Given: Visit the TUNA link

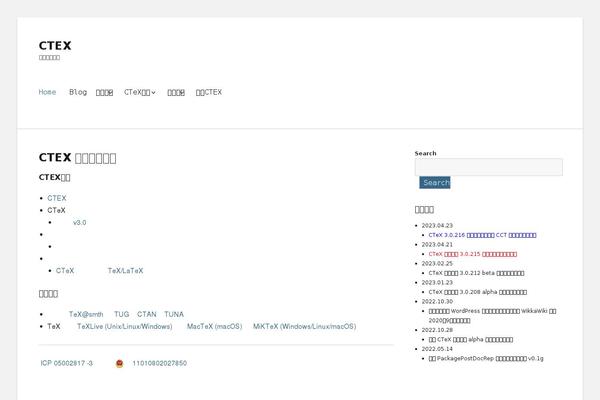Looking at the screenshot, I should (174, 314).
